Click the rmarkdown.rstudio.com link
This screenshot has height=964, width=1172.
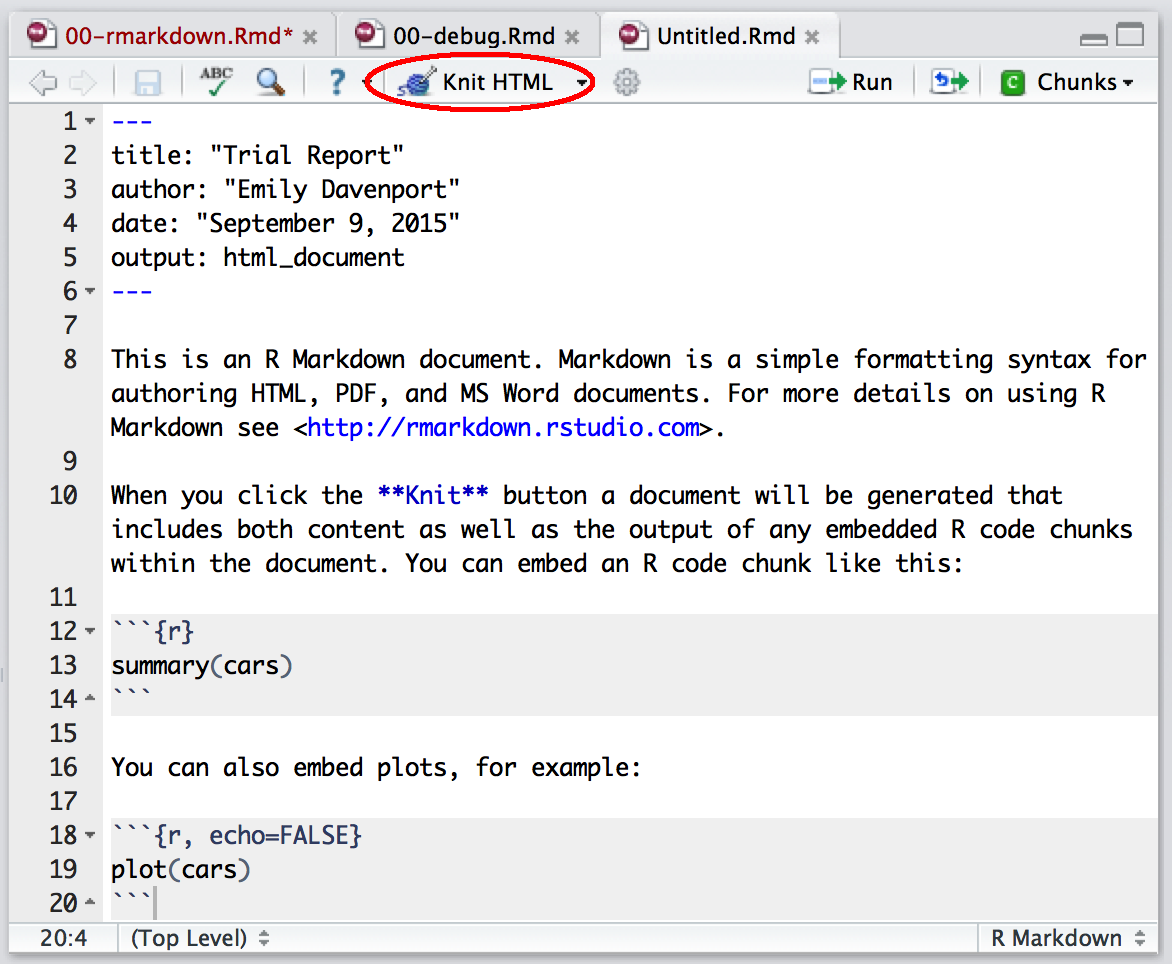click(503, 427)
